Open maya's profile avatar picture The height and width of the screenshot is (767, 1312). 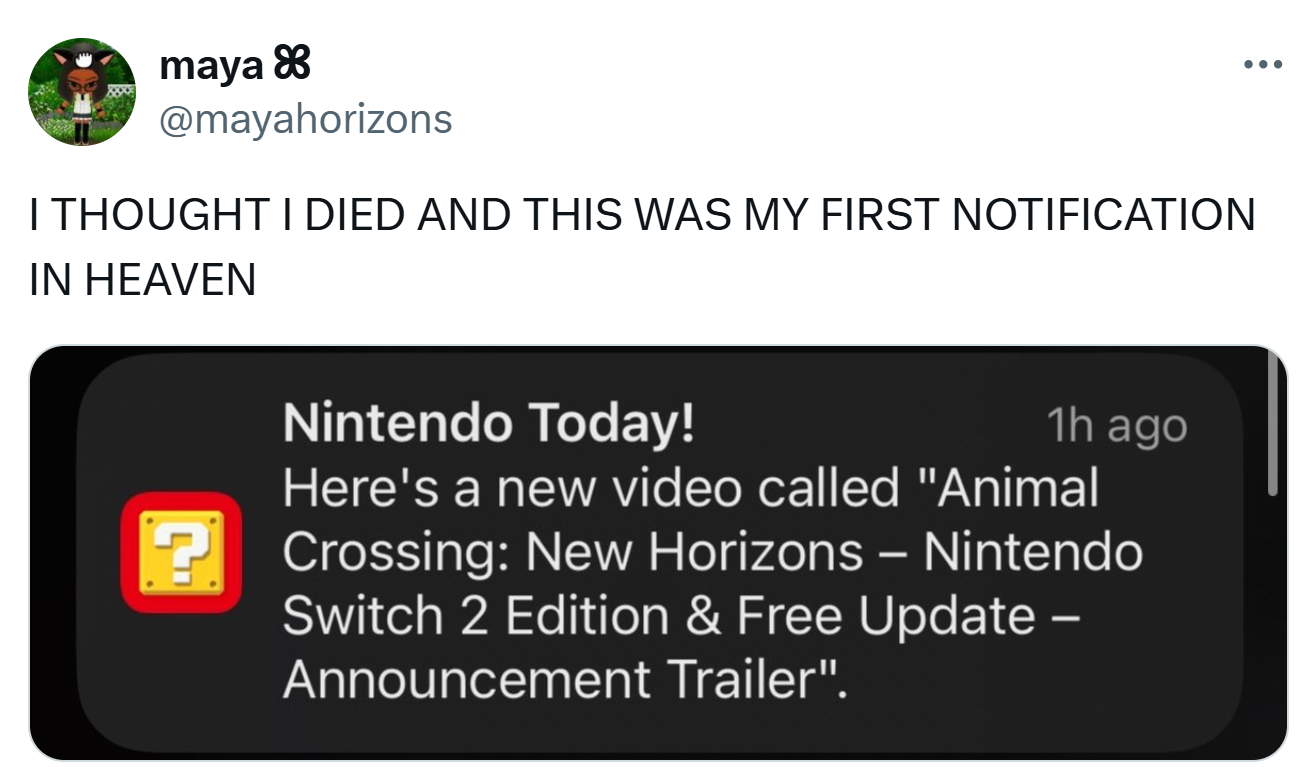[82, 93]
